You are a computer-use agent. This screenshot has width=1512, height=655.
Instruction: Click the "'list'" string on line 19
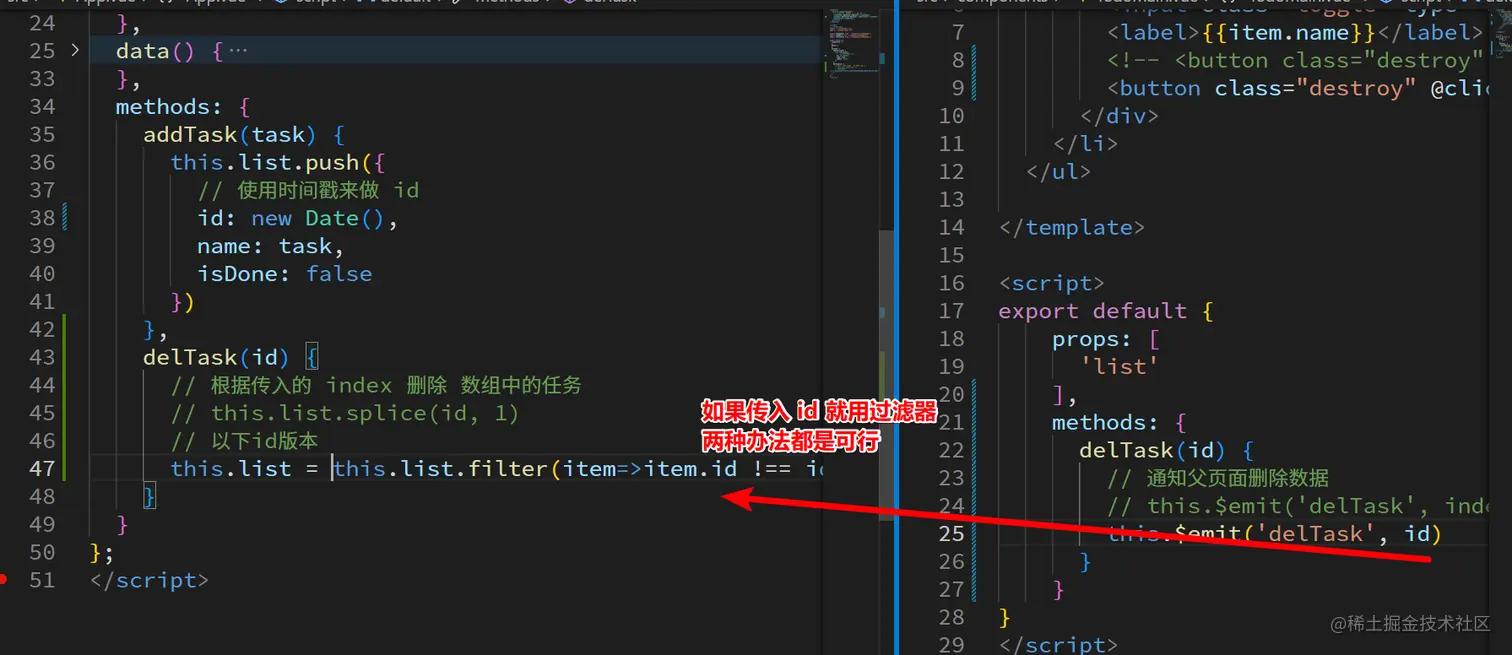[x=1119, y=367]
